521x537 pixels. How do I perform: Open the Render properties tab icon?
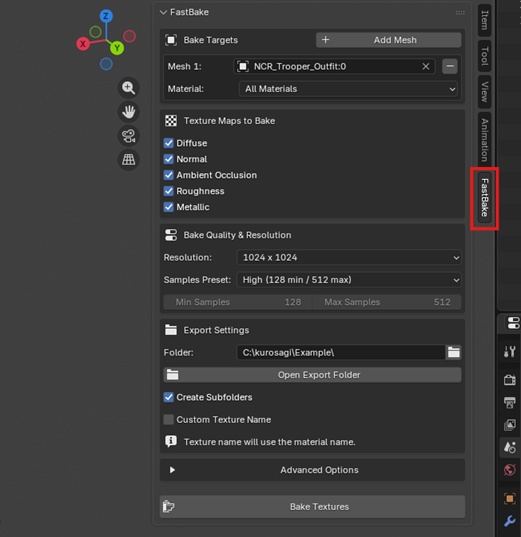pyautogui.click(x=509, y=380)
